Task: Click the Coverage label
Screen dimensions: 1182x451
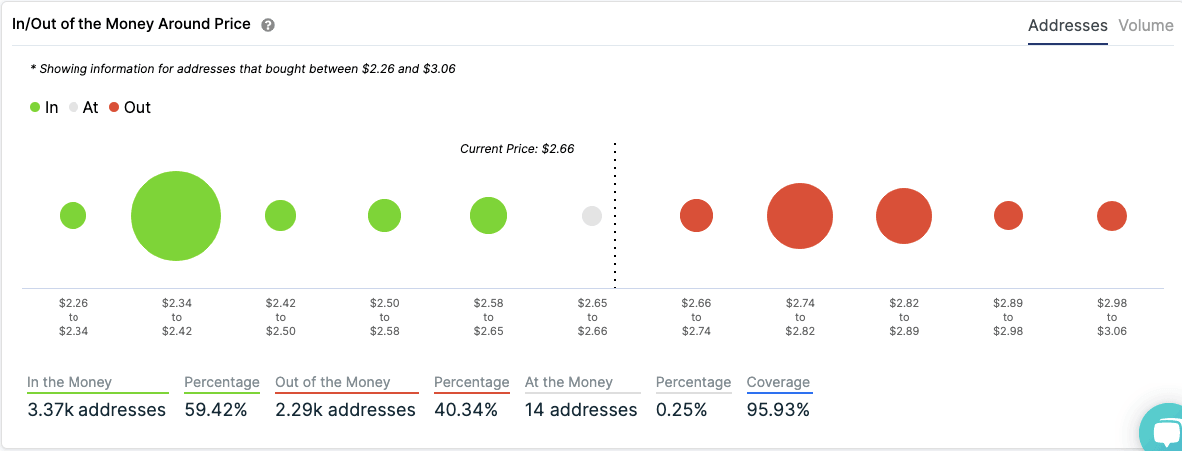Action: pos(778,382)
